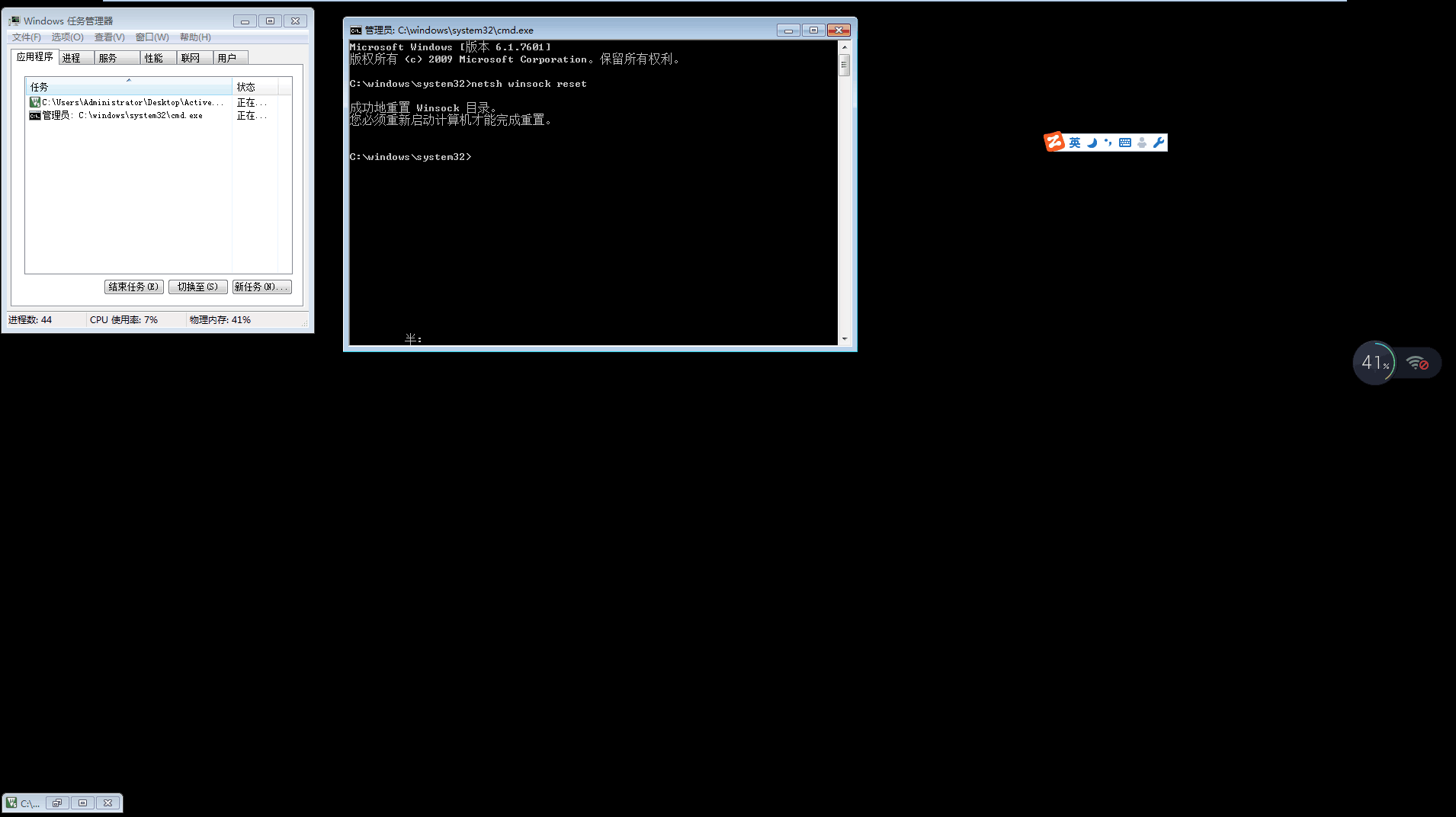Switch to the 联网 tab
1456x817 pixels.
pos(194,58)
